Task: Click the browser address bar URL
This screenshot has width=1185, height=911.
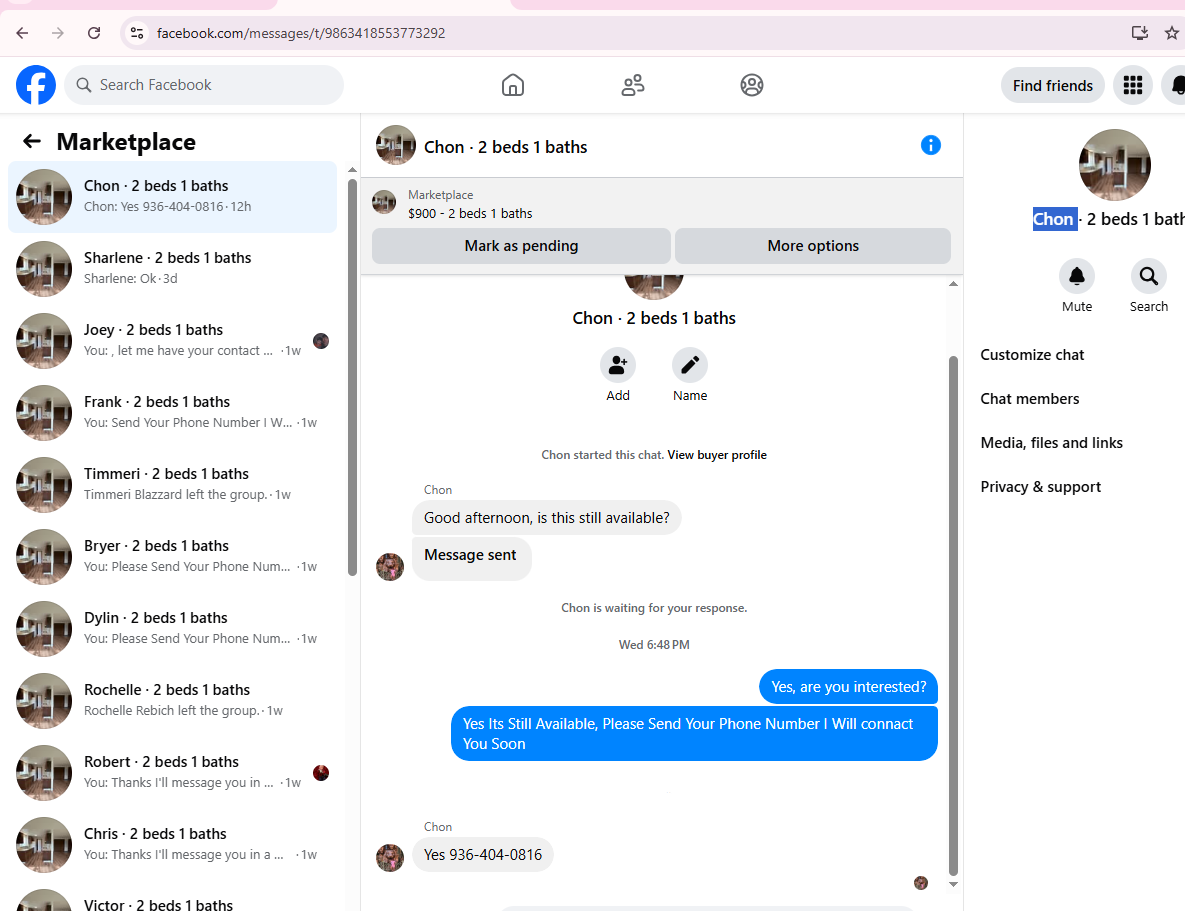Action: pyautogui.click(x=301, y=33)
